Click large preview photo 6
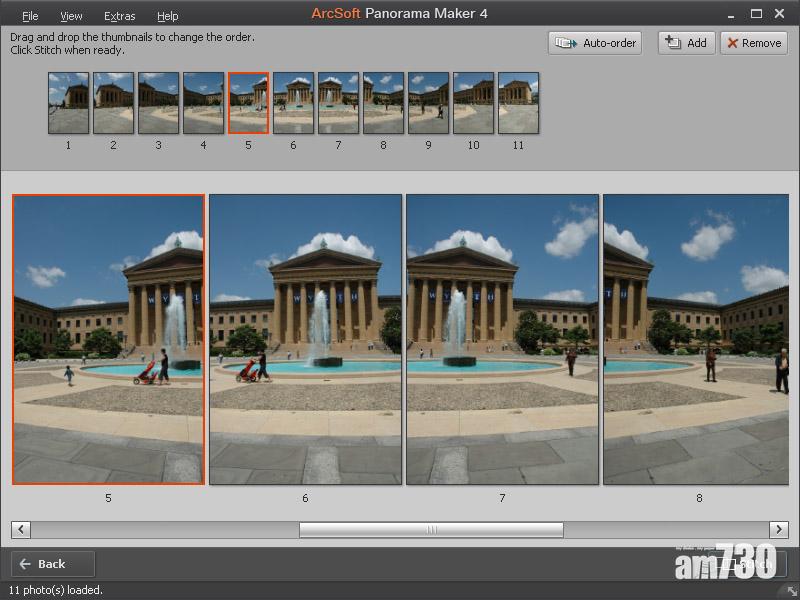 [x=305, y=339]
